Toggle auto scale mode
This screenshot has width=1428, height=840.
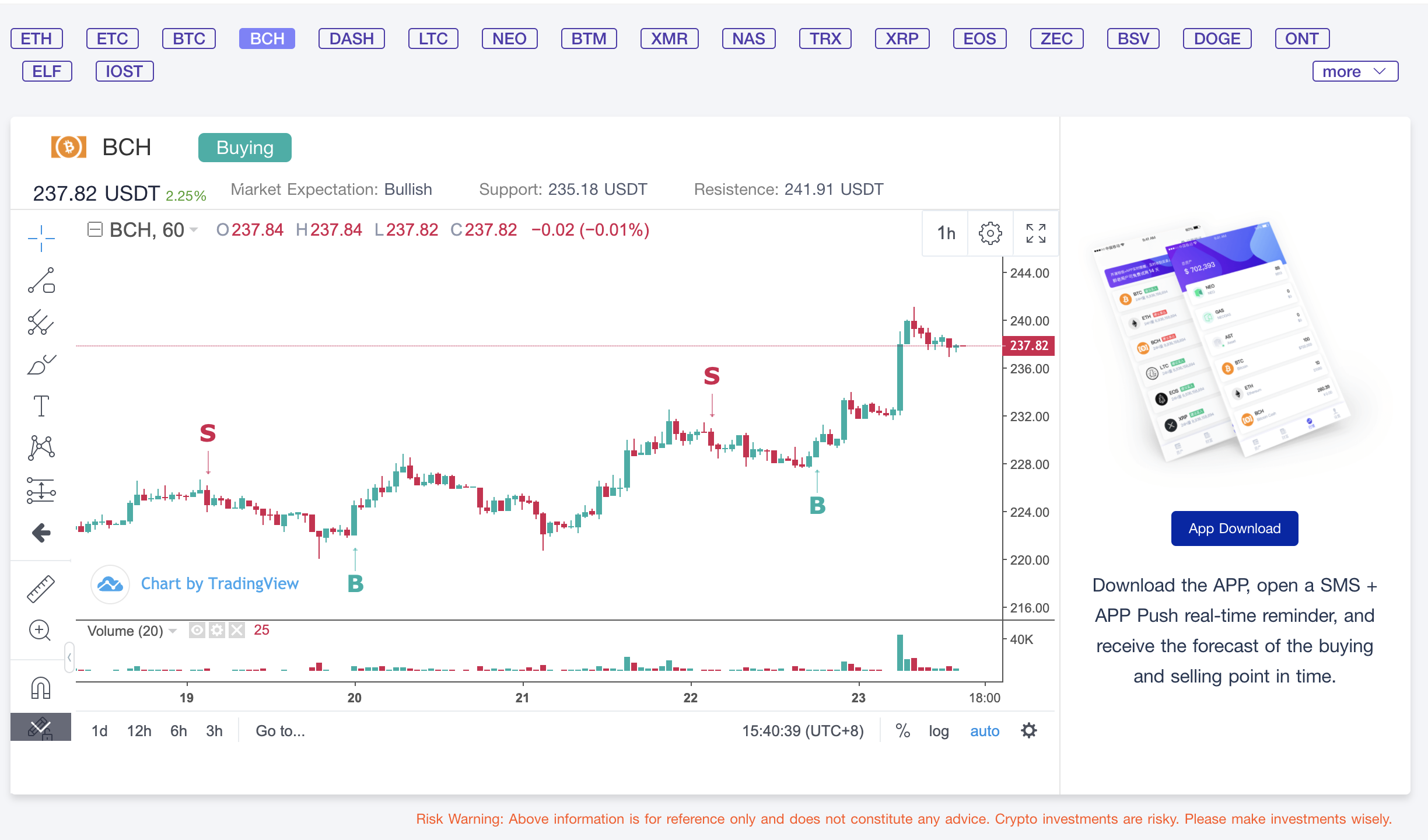point(985,731)
